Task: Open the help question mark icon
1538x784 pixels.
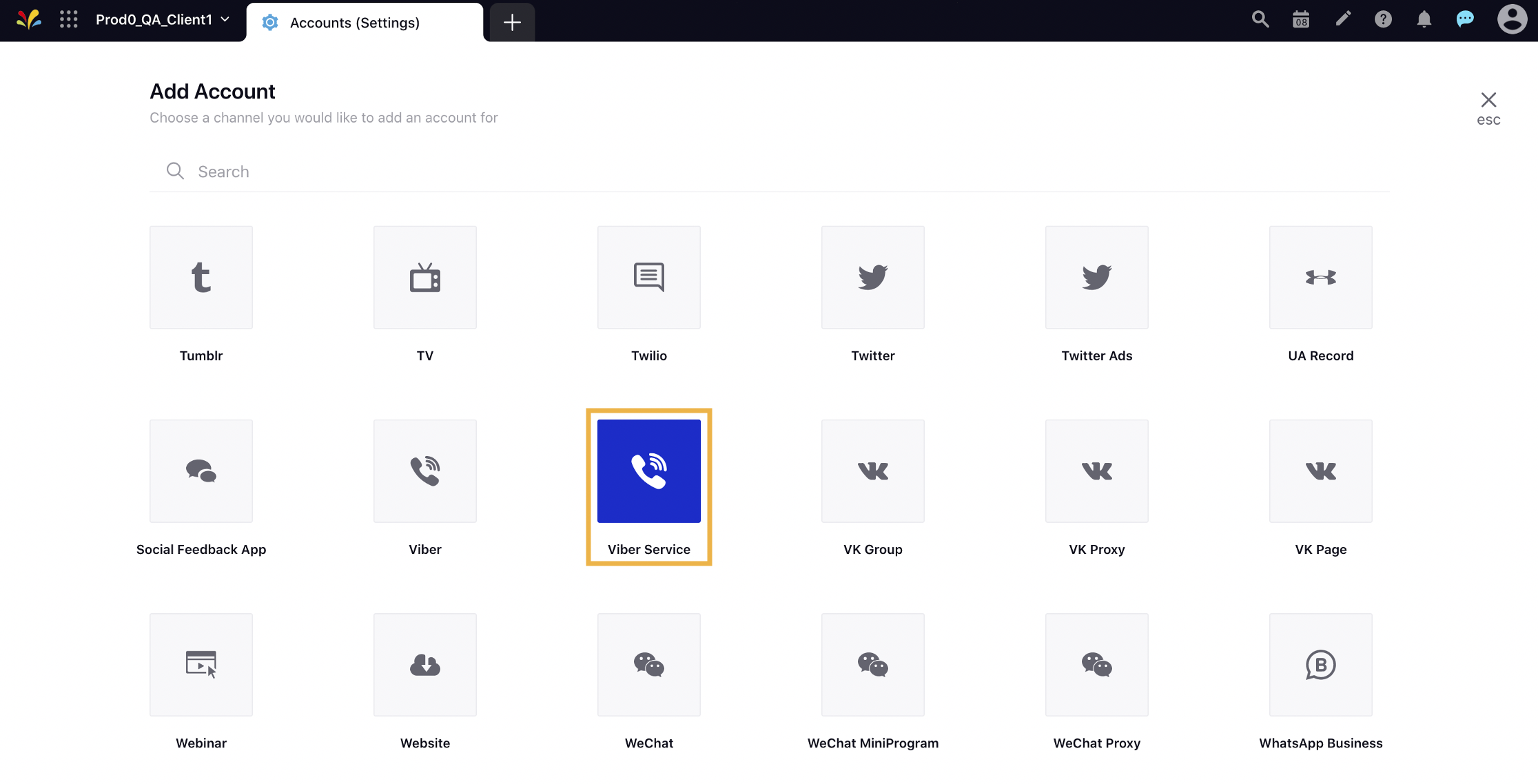Action: 1383,19
